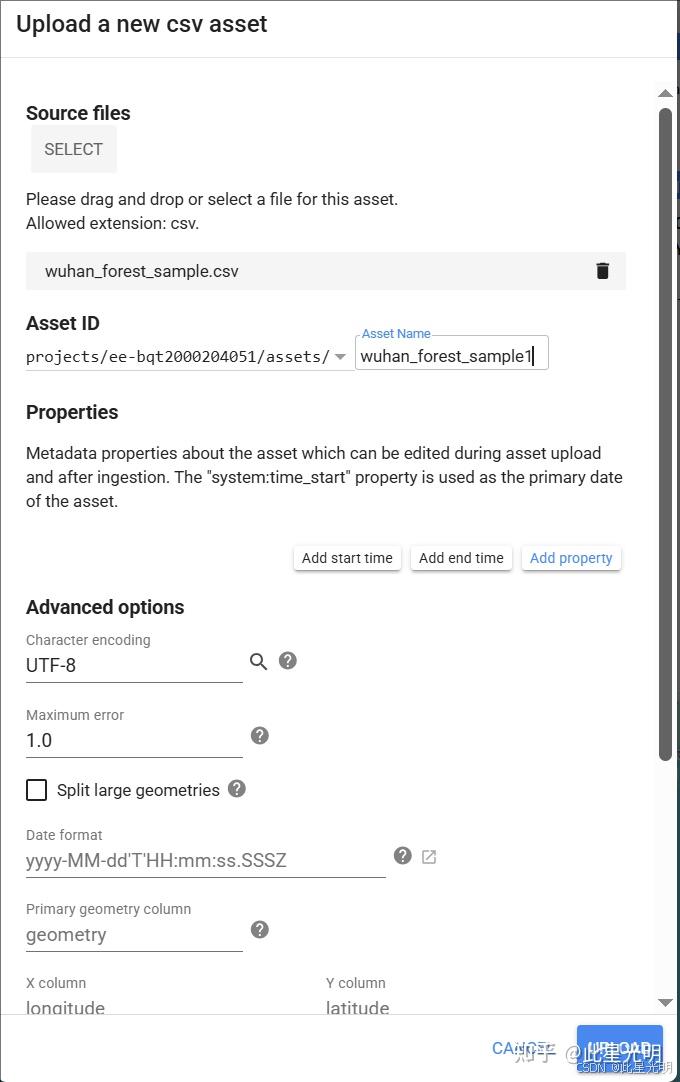Click the Add end time button
Image resolution: width=680 pixels, height=1082 pixels.
click(x=461, y=558)
